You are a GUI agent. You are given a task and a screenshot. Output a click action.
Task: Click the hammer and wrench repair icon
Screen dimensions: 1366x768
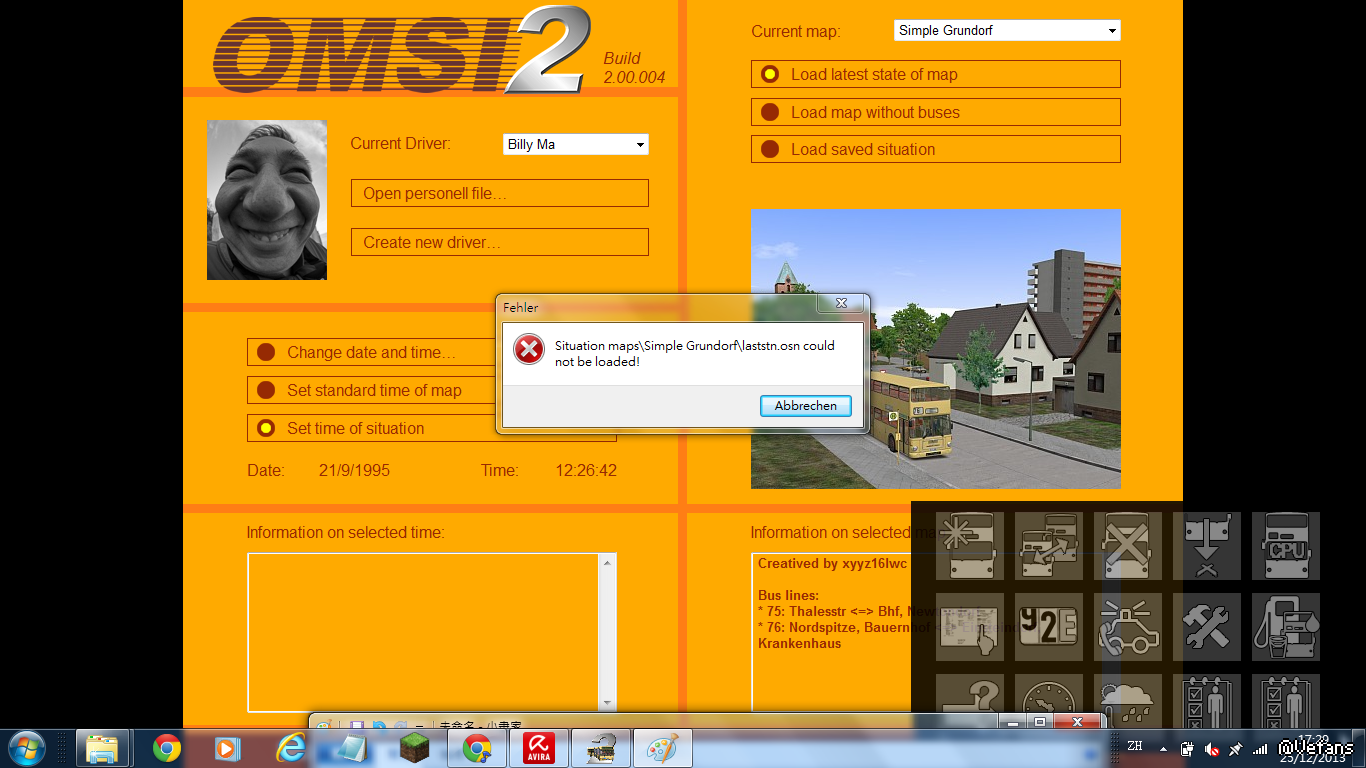pos(1207,627)
